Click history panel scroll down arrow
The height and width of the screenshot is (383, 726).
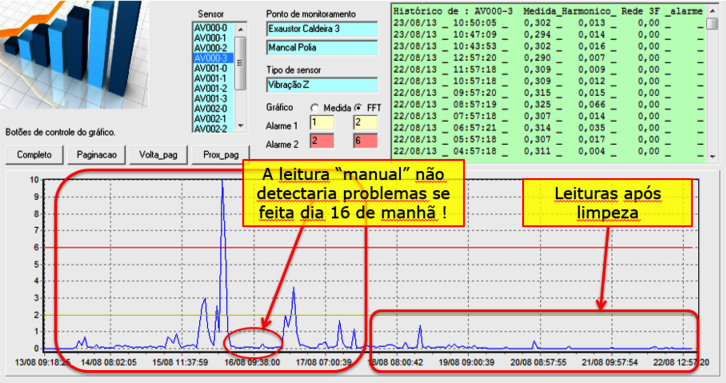click(712, 157)
